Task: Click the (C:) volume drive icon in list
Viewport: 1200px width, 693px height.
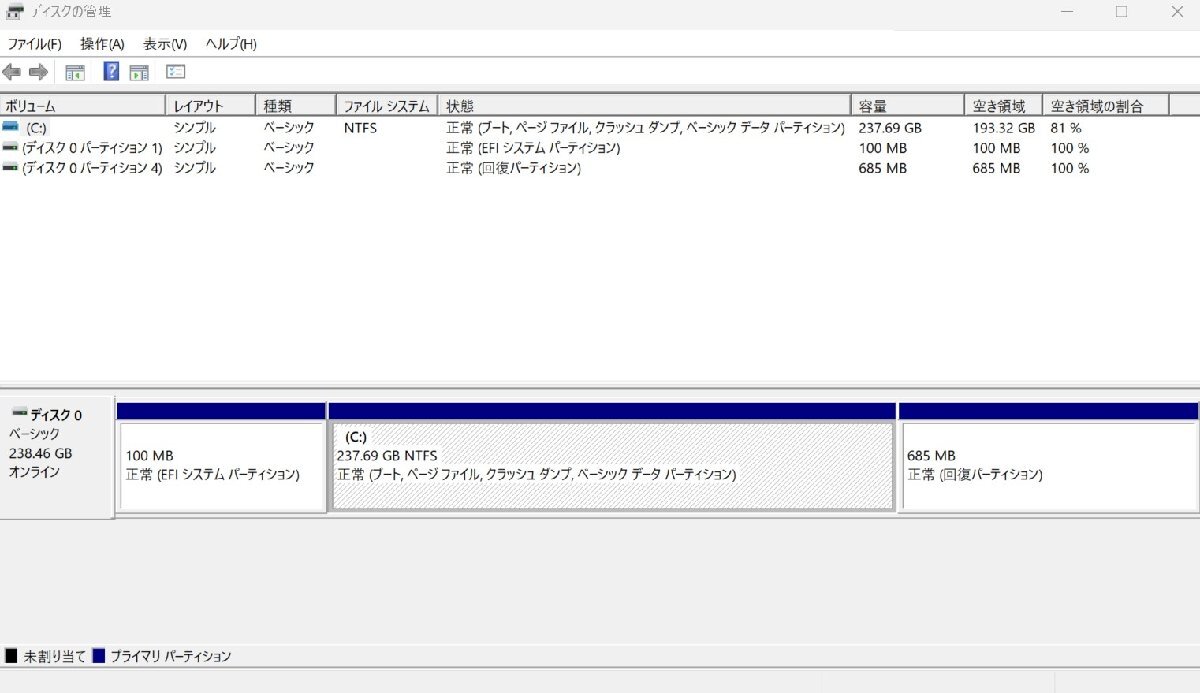Action: 10,128
